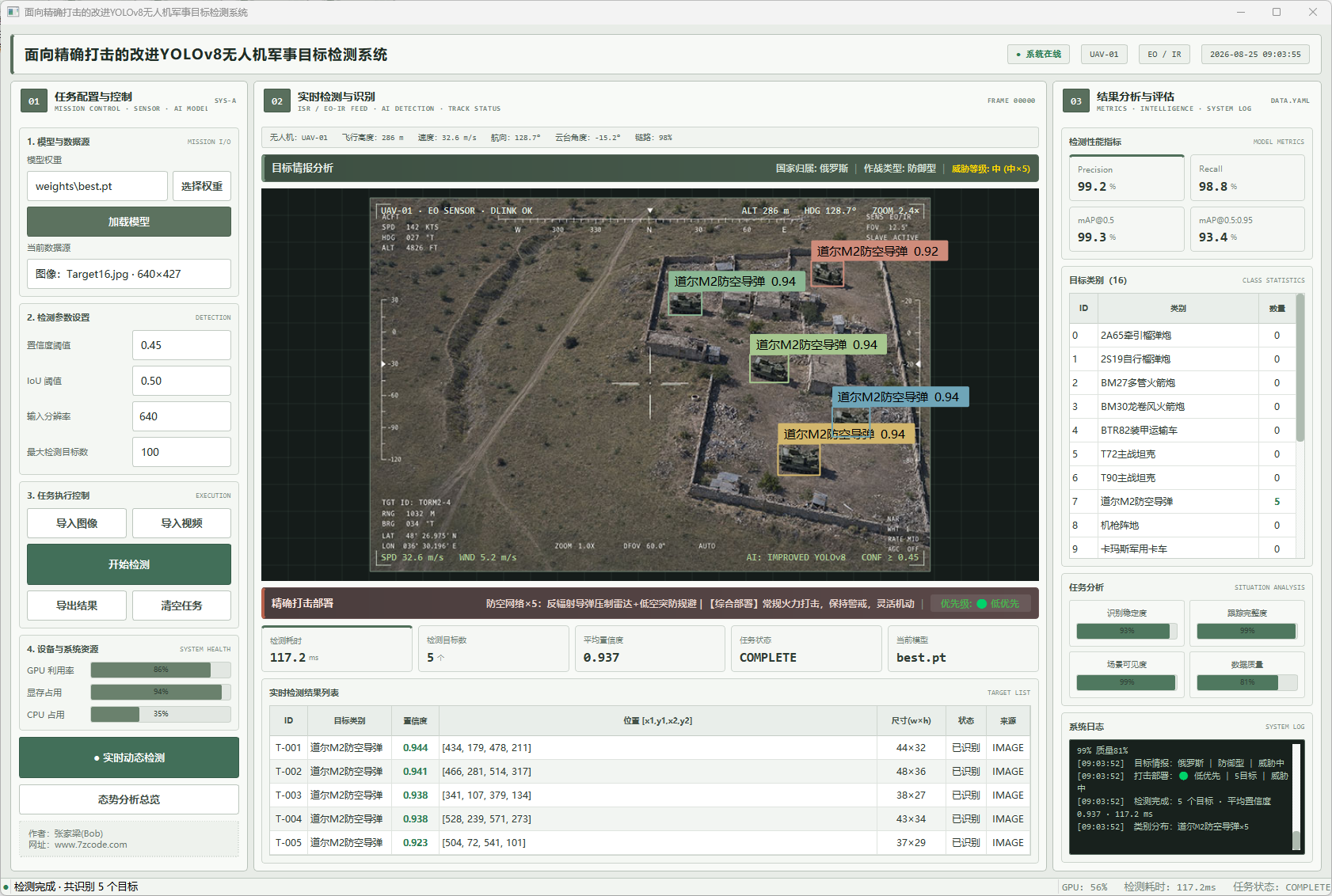Image resolution: width=1332 pixels, height=896 pixels.
Task: Click the 最大检测目标数 input 100
Action: click(181, 452)
